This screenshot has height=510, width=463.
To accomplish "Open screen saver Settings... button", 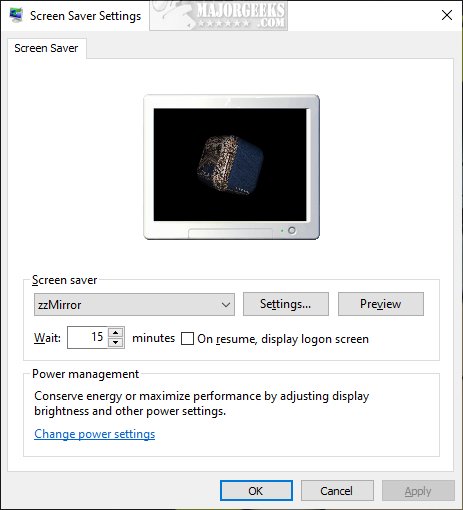I will pyautogui.click(x=286, y=304).
